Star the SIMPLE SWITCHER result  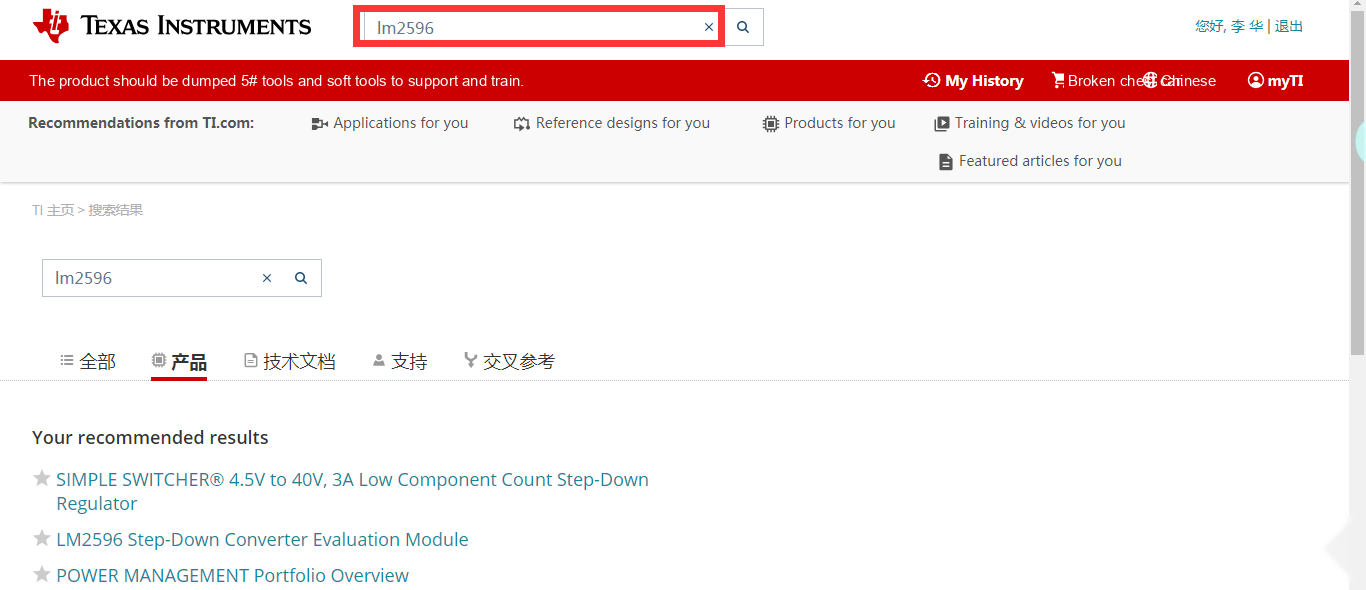click(x=42, y=479)
